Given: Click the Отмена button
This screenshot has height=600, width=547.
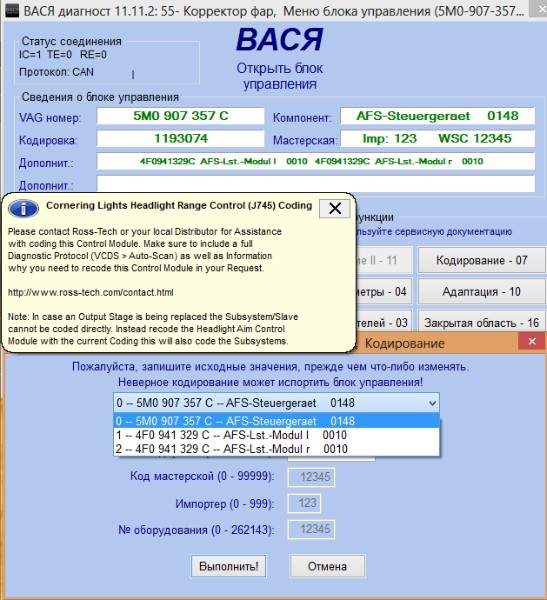Looking at the screenshot, I should pyautogui.click(x=327, y=566).
